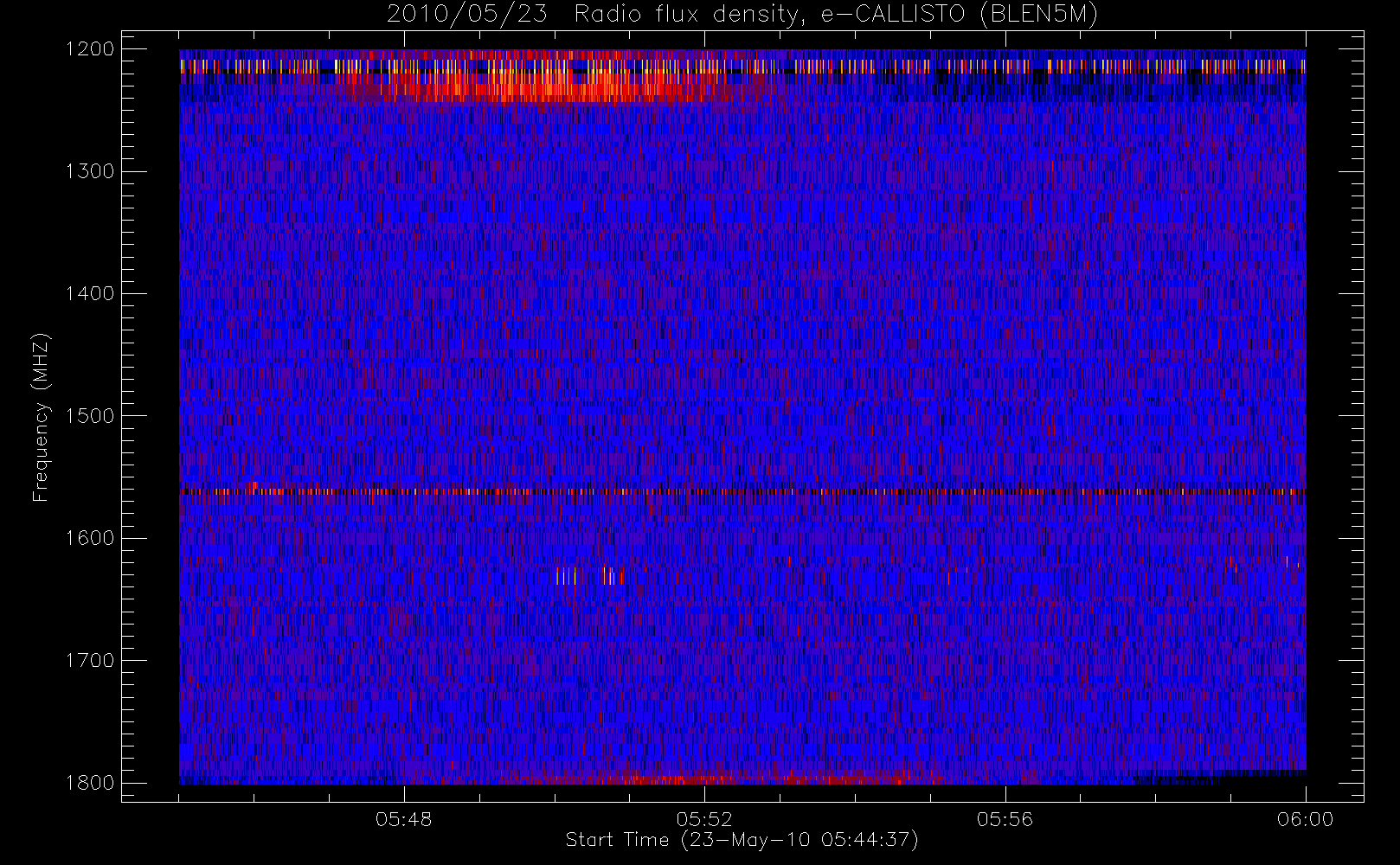Click the 05:56 time tick label
The image size is (1400, 865).
1005,819
